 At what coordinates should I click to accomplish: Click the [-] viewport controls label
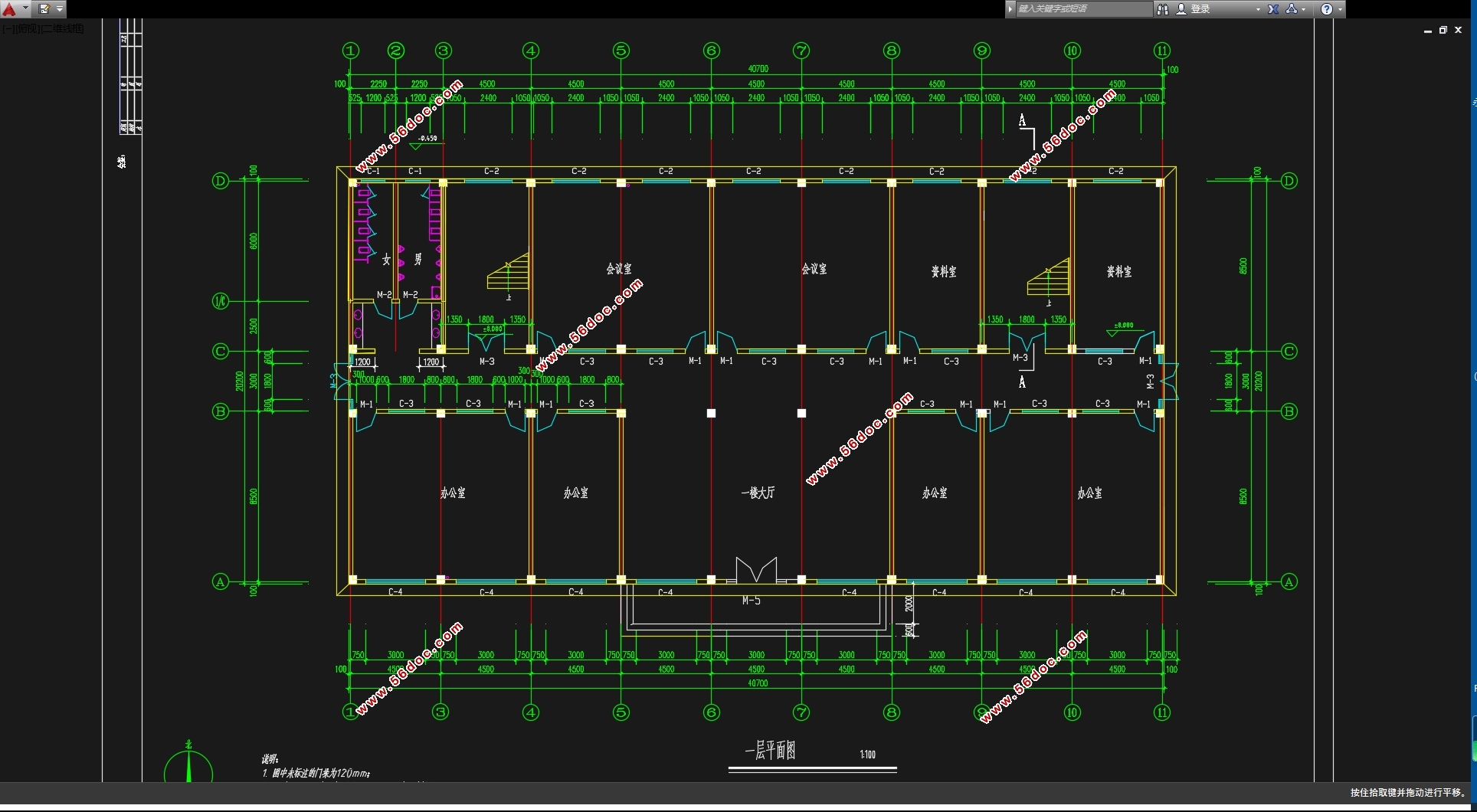[x=7, y=29]
